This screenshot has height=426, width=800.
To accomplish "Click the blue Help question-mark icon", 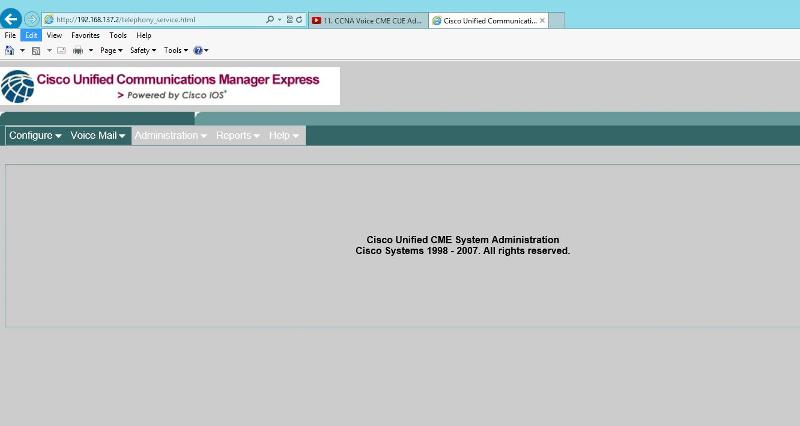I will [x=198, y=50].
